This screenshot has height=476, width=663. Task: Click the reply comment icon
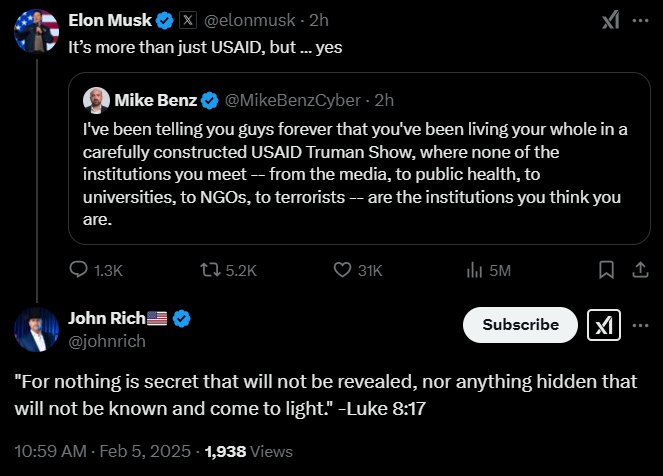pos(80,269)
